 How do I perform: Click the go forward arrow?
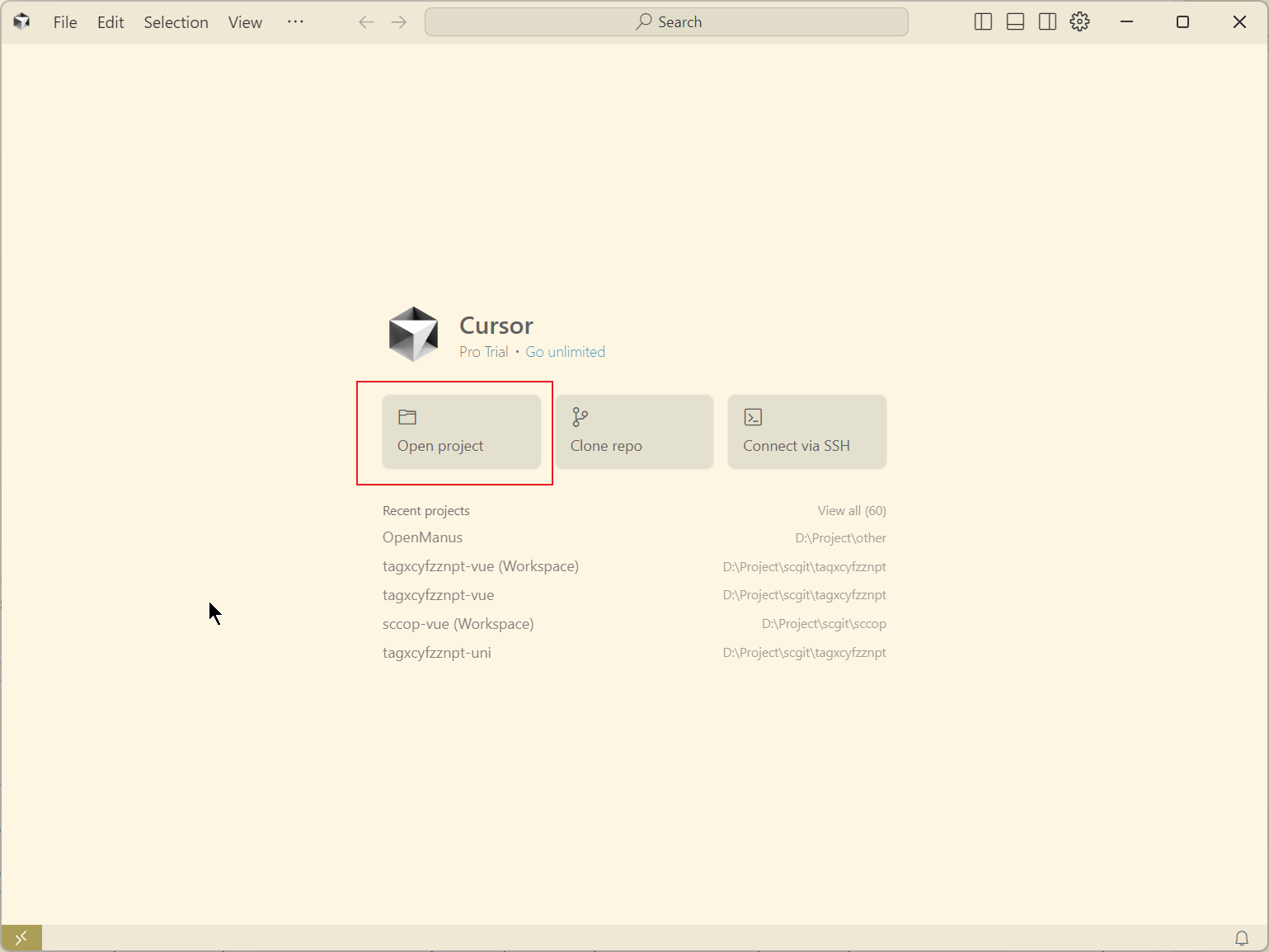(x=399, y=22)
